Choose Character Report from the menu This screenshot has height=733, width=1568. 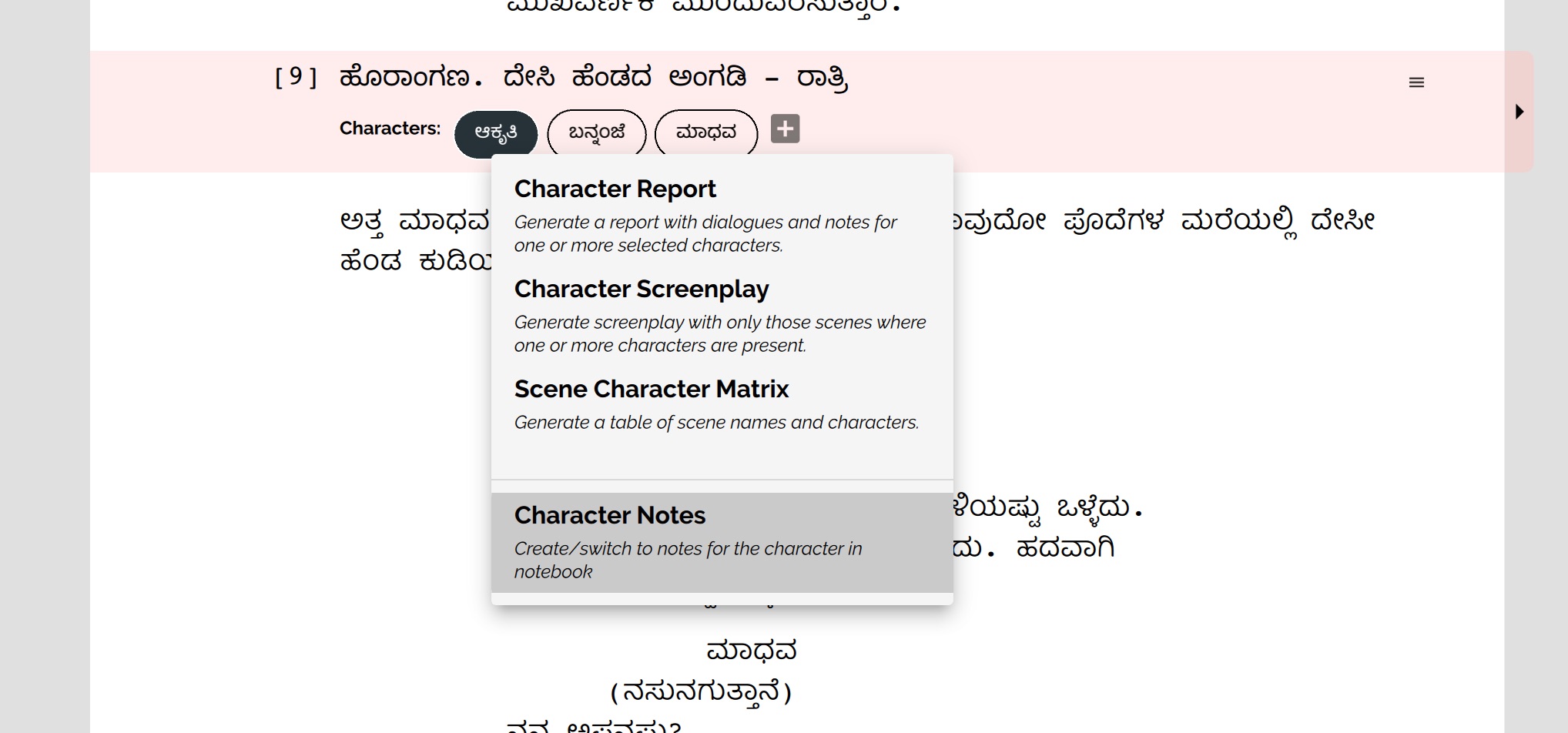(x=615, y=189)
